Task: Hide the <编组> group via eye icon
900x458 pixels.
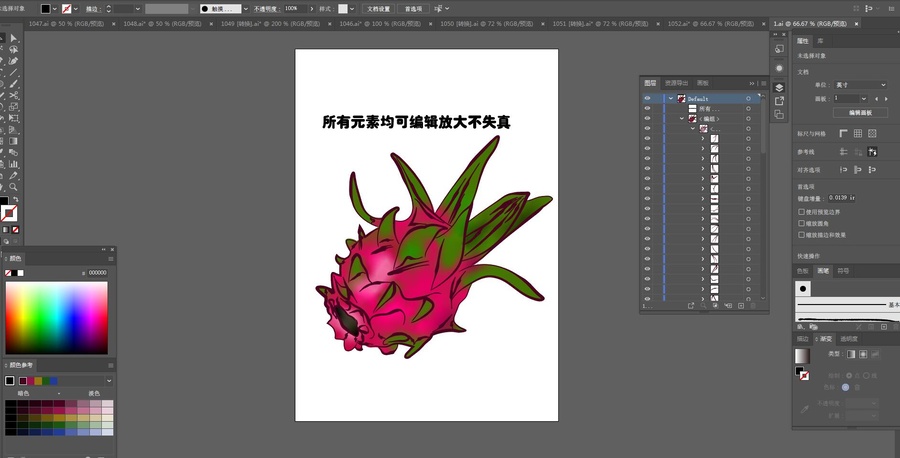Action: (647, 118)
